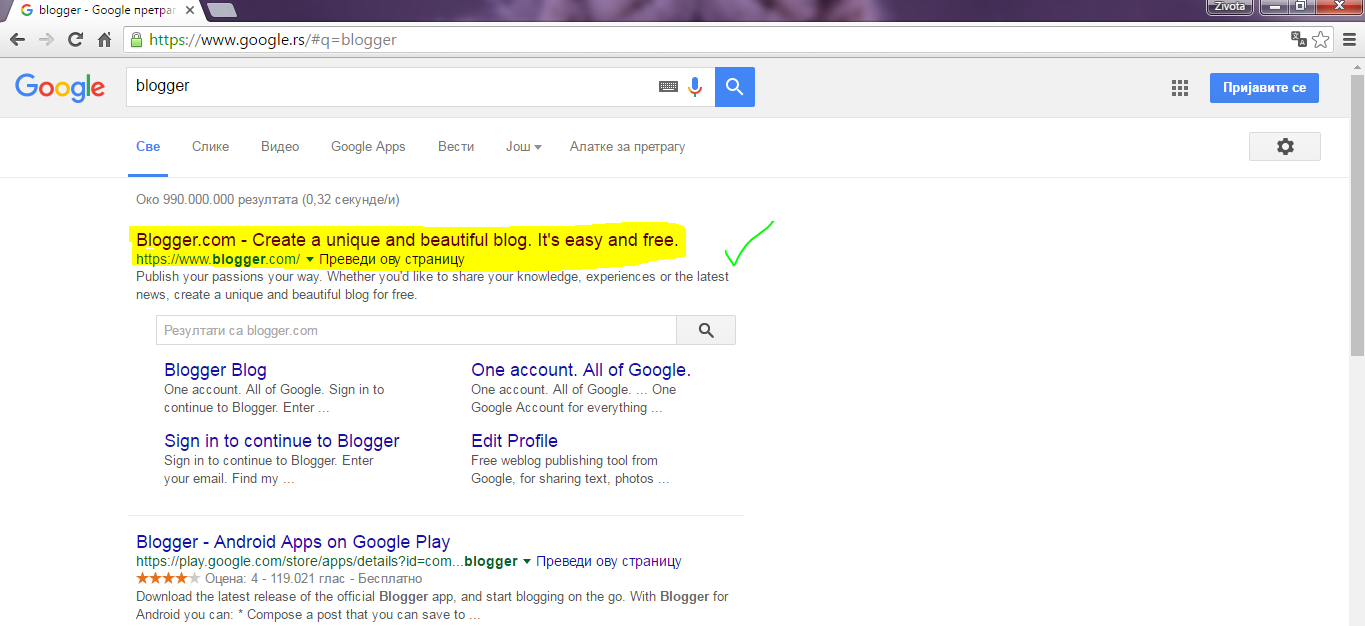Click the orange star rating of Google Play result
1365x626 pixels.
click(168, 578)
